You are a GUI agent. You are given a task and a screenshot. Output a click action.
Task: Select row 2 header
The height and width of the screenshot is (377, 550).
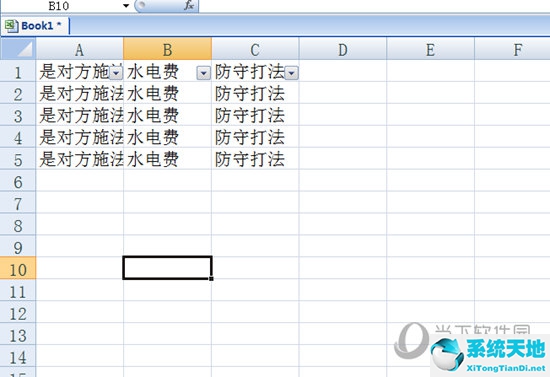[x=18, y=93]
